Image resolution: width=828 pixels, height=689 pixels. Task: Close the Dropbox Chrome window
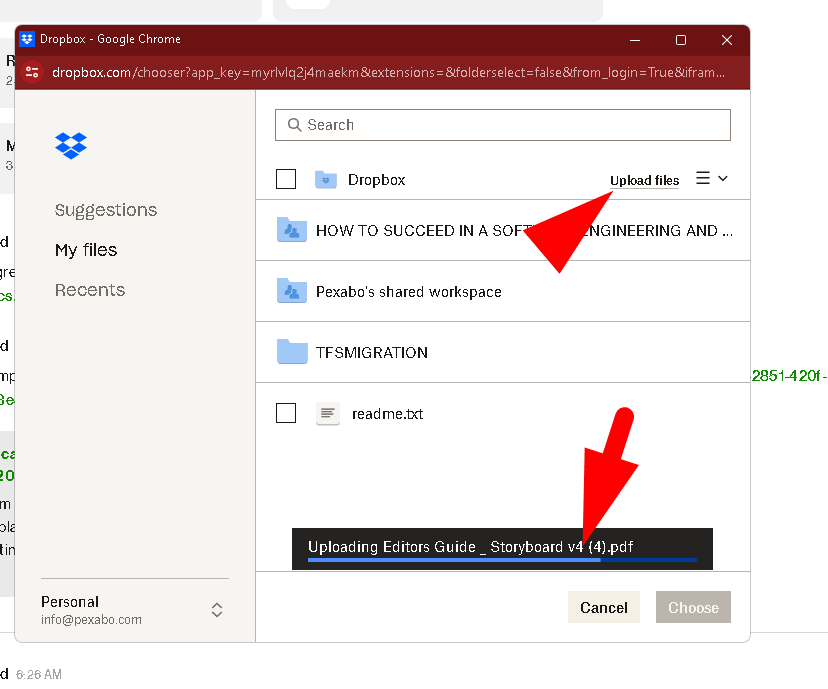tap(727, 40)
